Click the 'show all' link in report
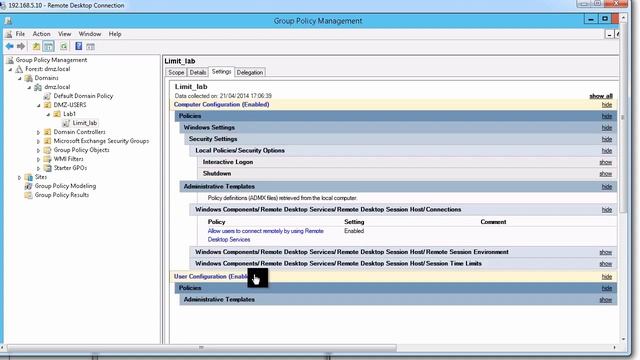Screen dimensions: 640x360 click(601, 96)
